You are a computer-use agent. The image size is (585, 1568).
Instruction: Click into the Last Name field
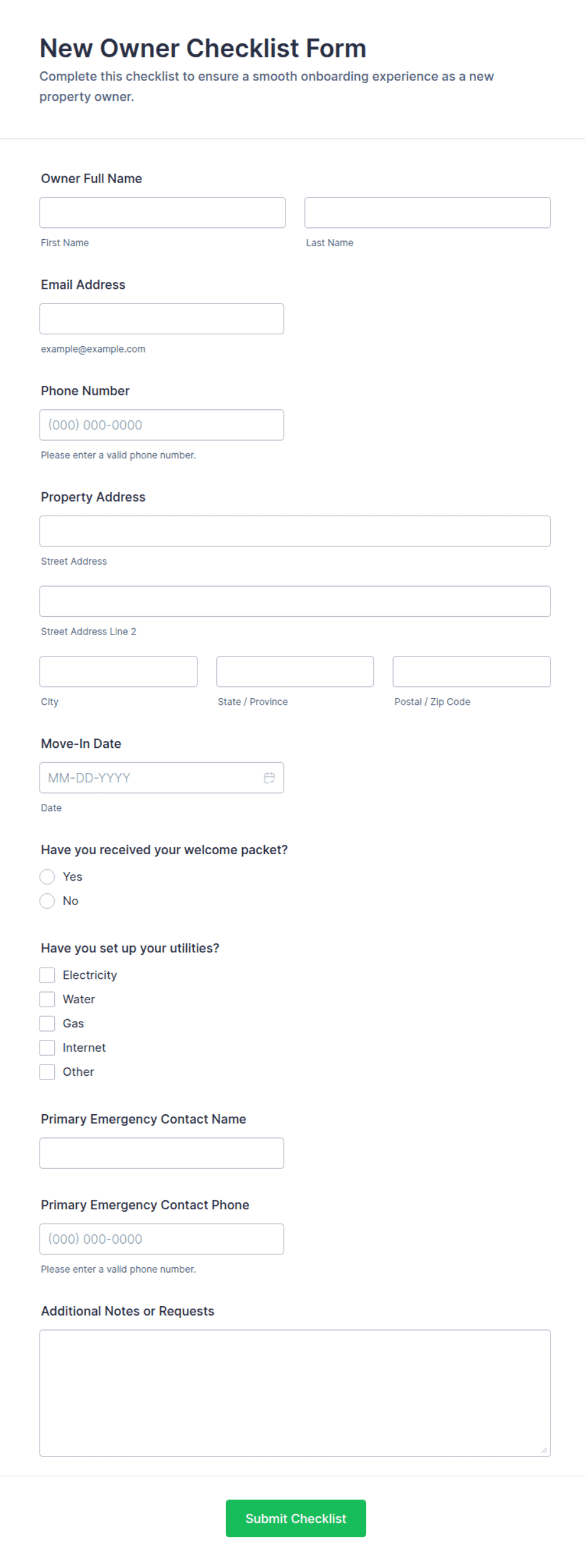(x=428, y=213)
